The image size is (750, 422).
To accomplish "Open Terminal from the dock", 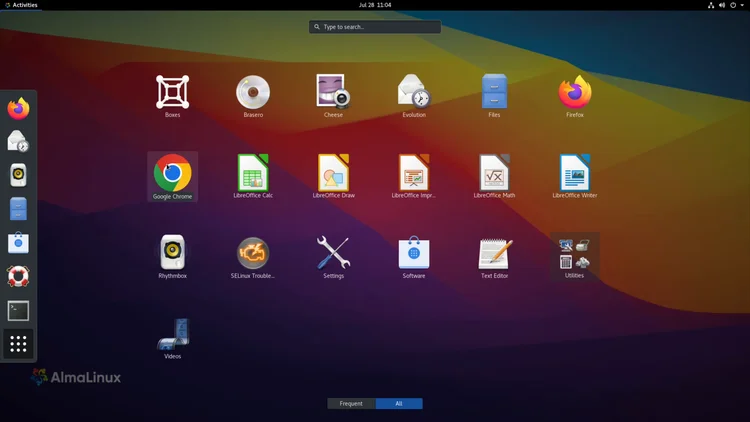I will tap(18, 311).
